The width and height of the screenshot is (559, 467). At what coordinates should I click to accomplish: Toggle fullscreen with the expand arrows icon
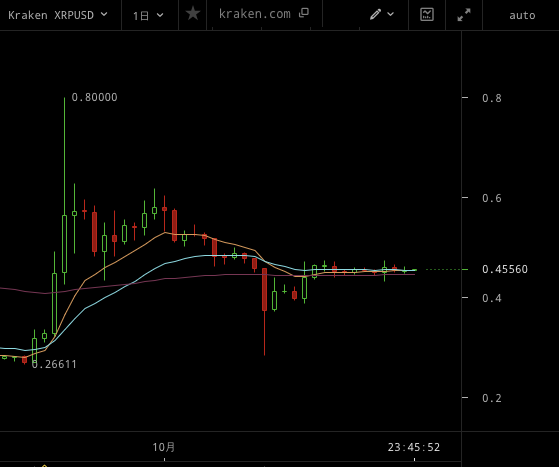[464, 15]
